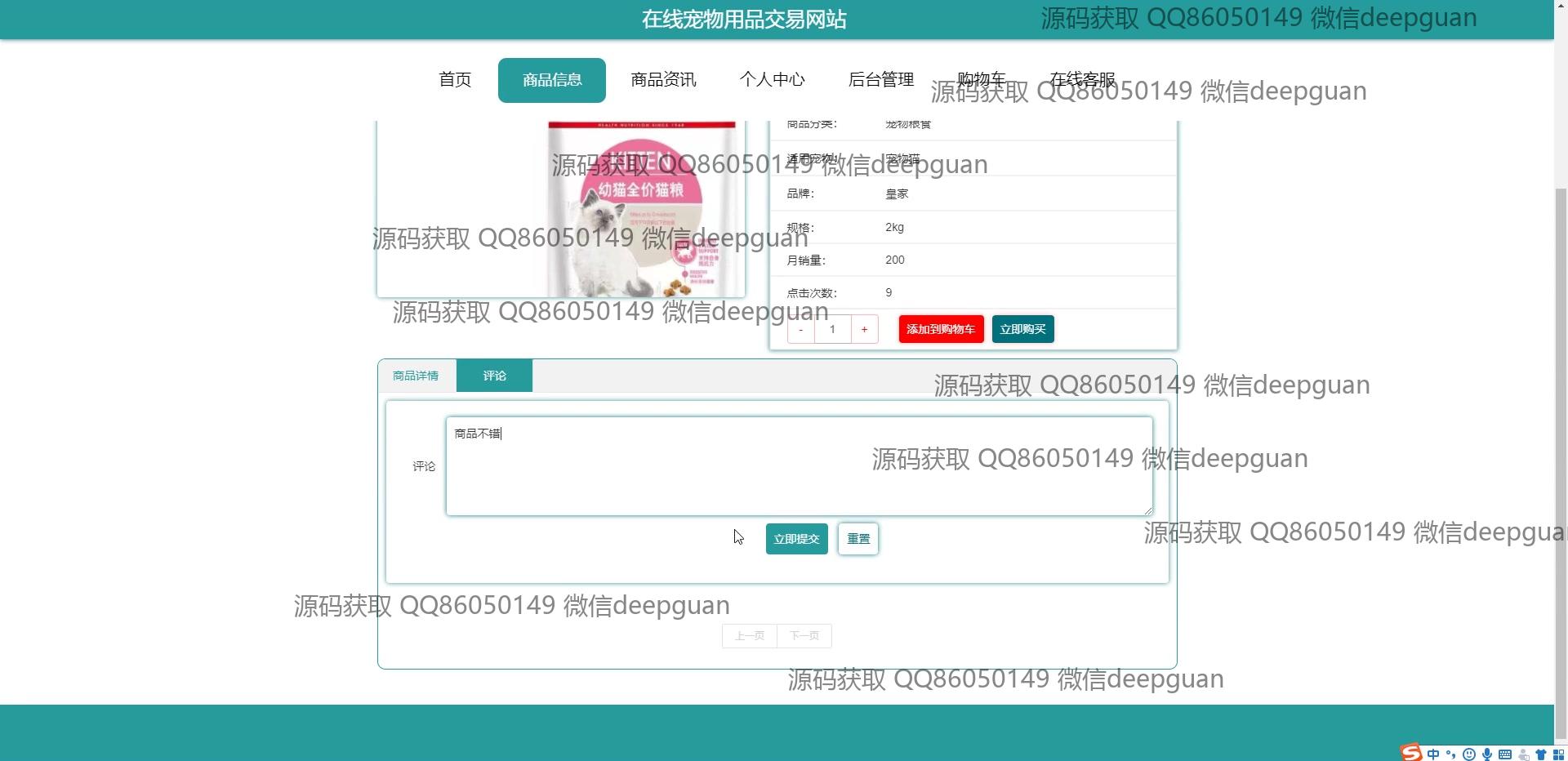Viewport: 1568px width, 761px height.
Task: Go to 个人中心 in the navigation
Action: (772, 80)
